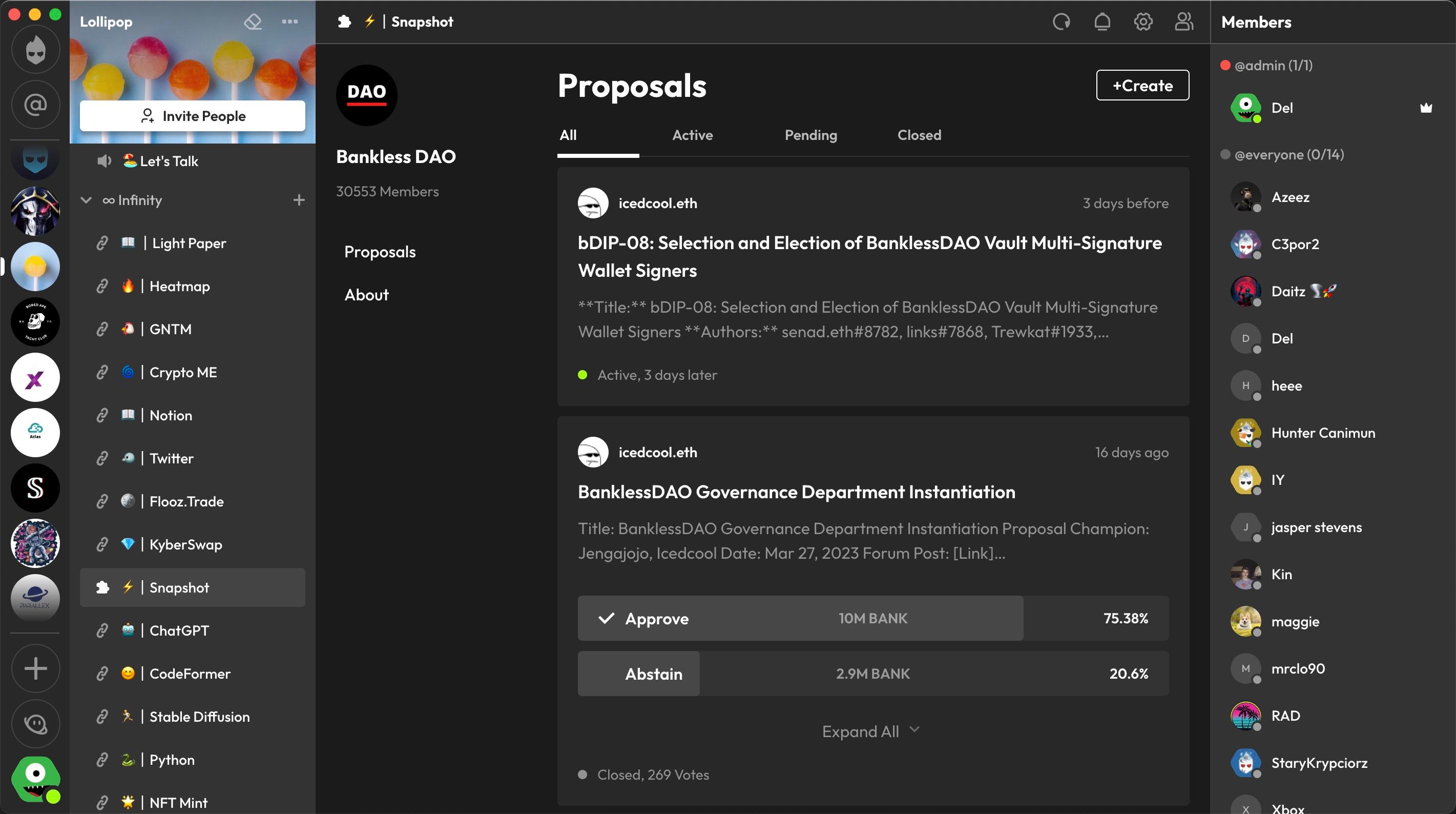1456x814 pixels.
Task: Click the refresh icon in top bar
Action: (1062, 22)
